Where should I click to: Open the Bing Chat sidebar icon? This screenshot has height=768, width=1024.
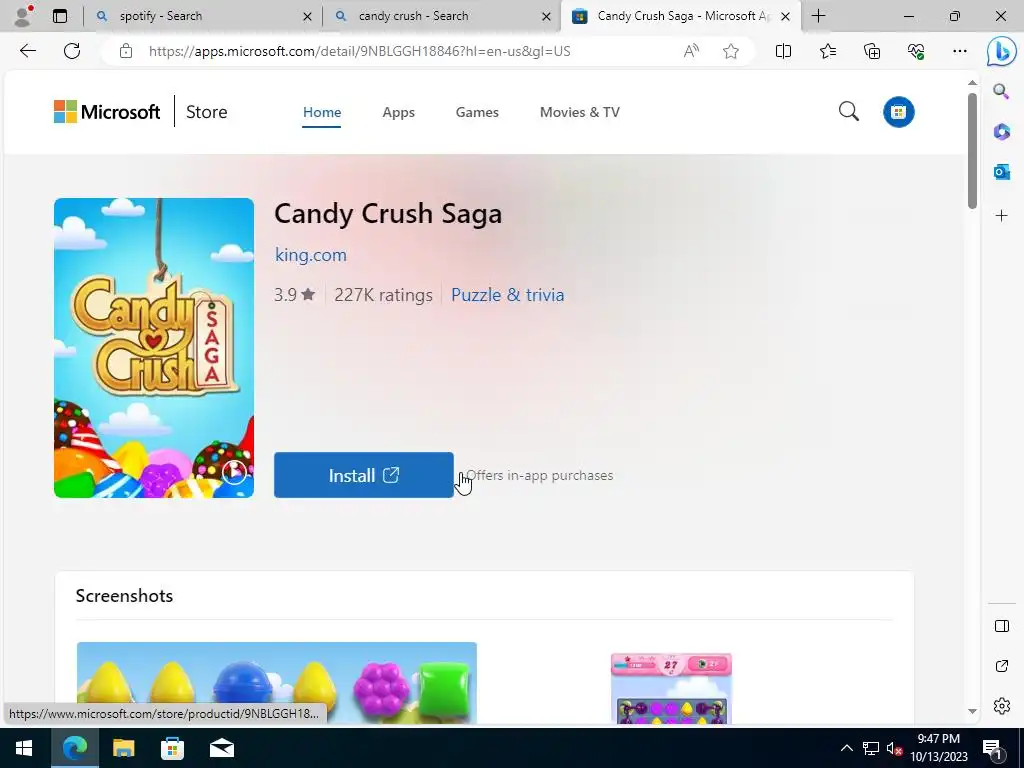1001,52
